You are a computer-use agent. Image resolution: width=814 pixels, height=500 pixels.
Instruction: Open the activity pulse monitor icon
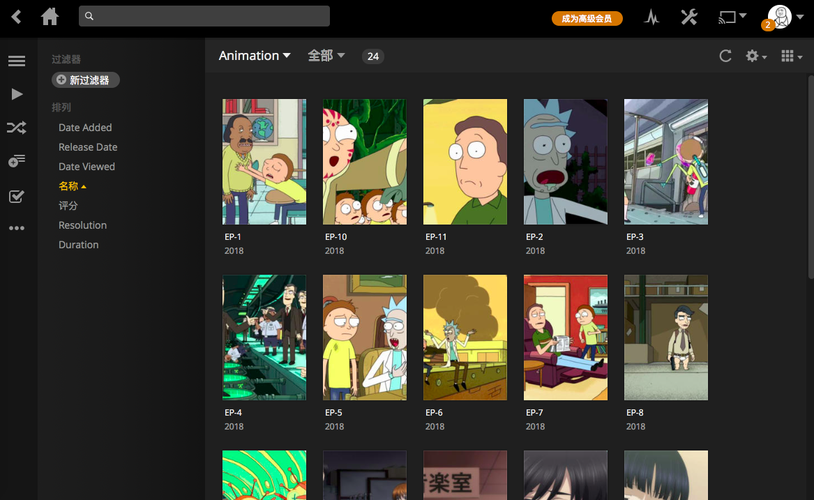tap(652, 17)
